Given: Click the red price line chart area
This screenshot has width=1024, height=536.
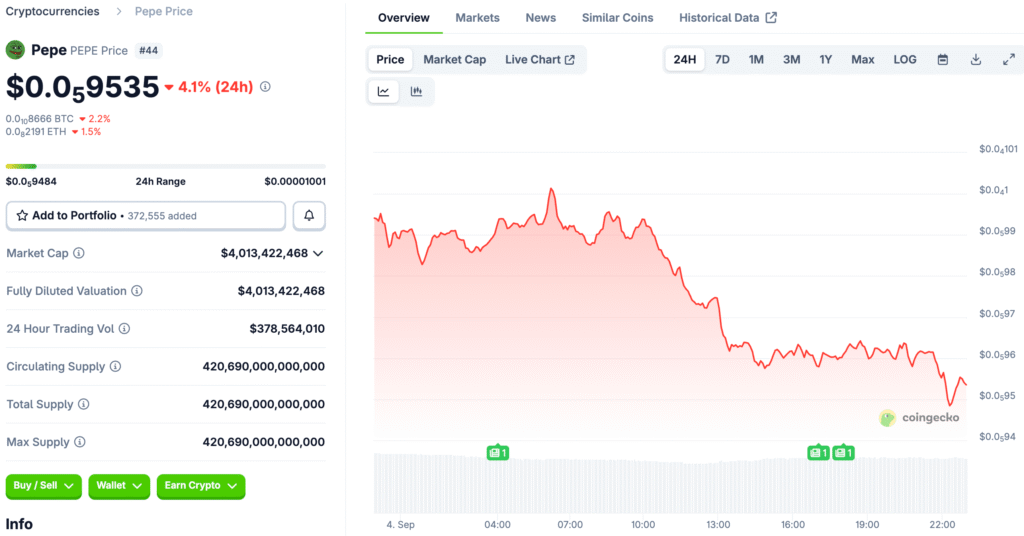Looking at the screenshot, I should click(670, 312).
